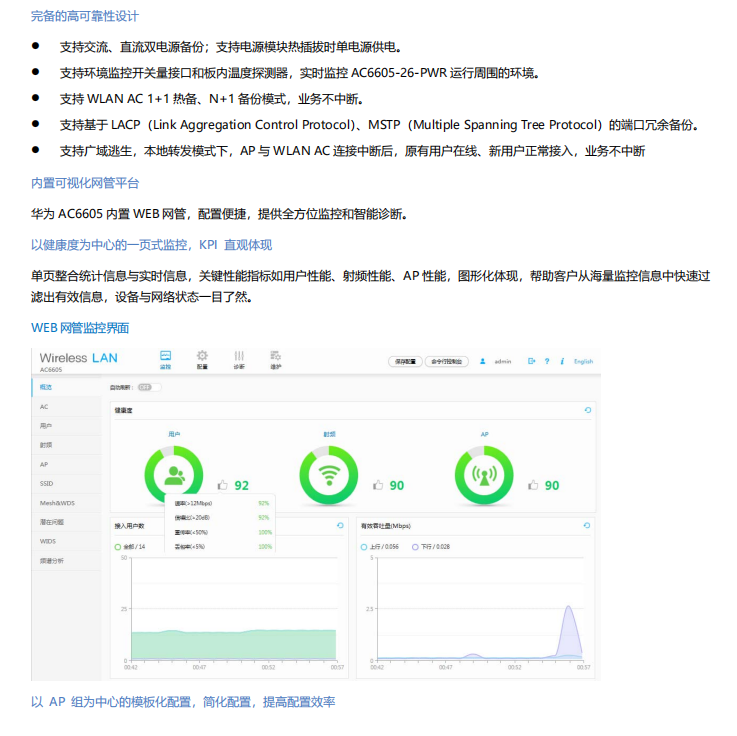Click the 速率(>12Mbps) tooltip row
The height and width of the screenshot is (736, 737).
click(x=221, y=503)
